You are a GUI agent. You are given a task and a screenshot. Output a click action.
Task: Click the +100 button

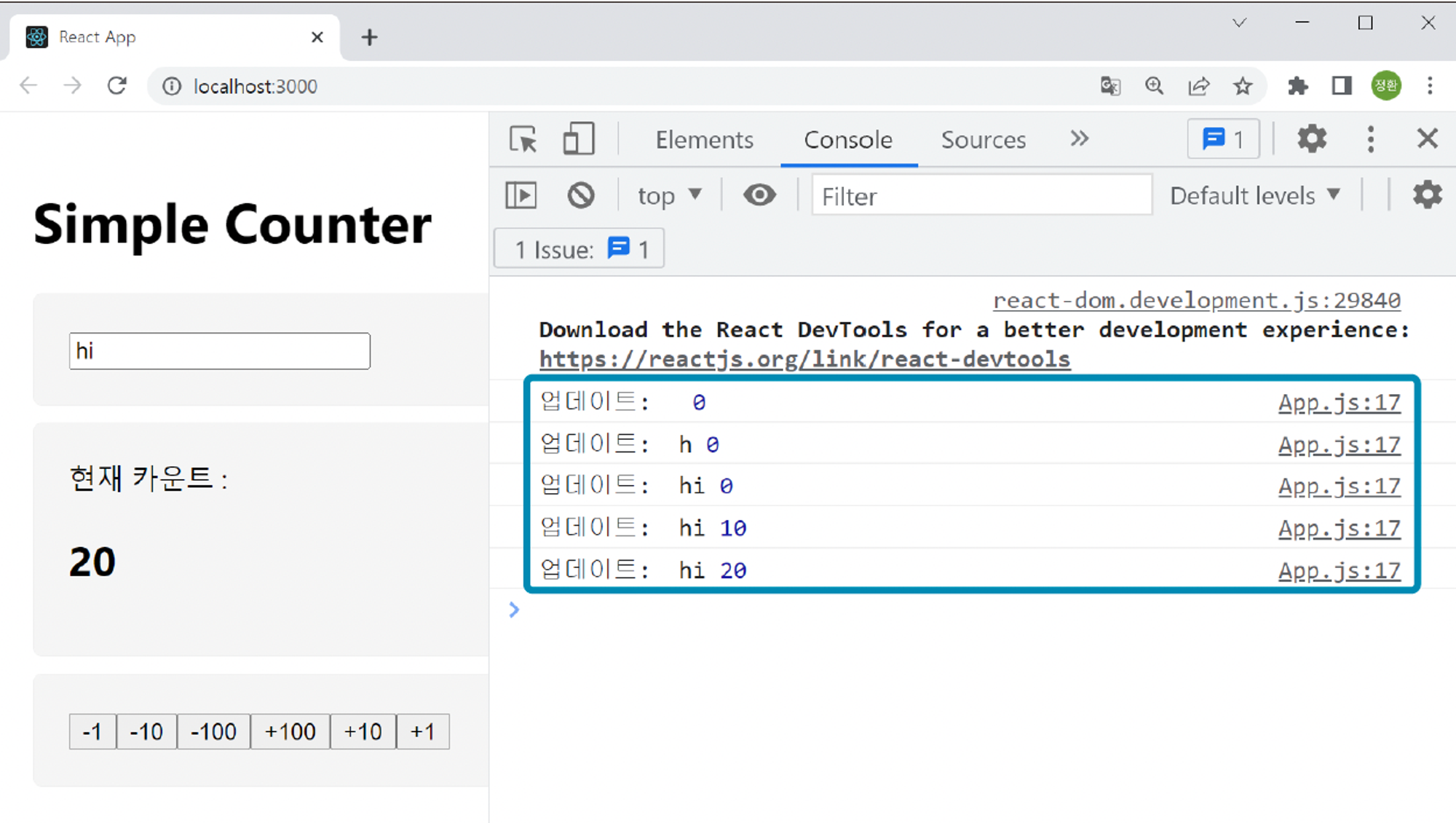tap(290, 731)
